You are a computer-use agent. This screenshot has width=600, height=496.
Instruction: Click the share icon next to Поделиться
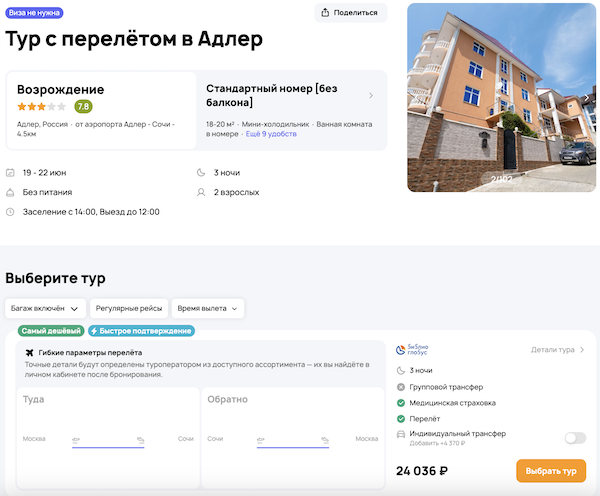pyautogui.click(x=325, y=13)
